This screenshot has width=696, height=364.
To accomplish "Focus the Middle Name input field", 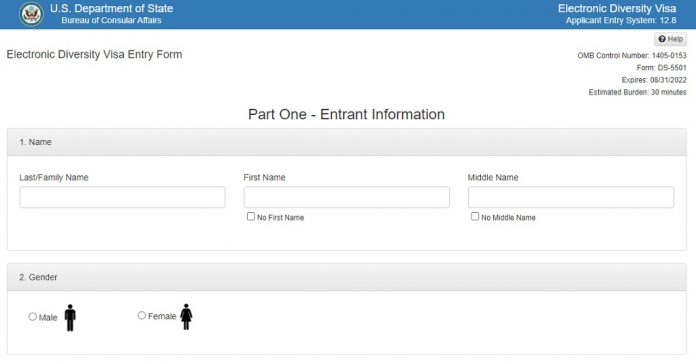I will [571, 197].
